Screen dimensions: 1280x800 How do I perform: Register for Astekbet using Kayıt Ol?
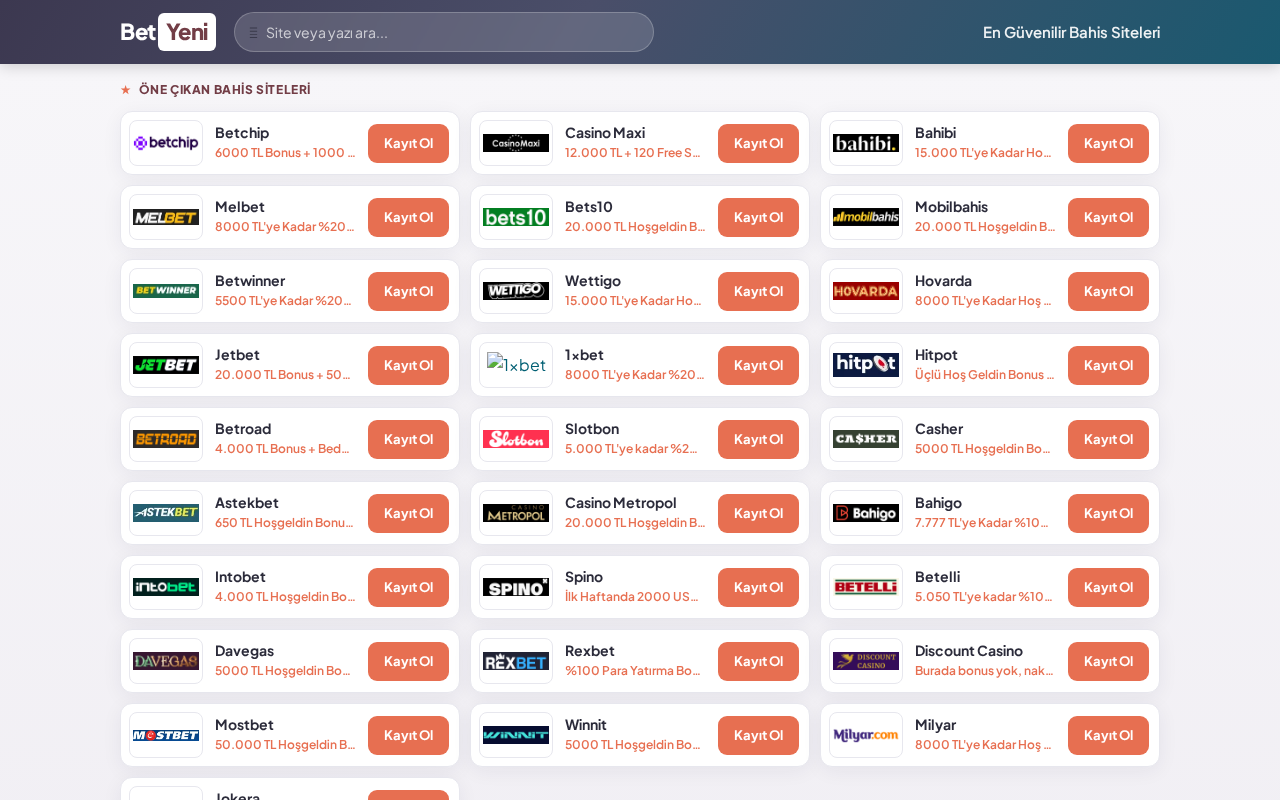coord(408,513)
